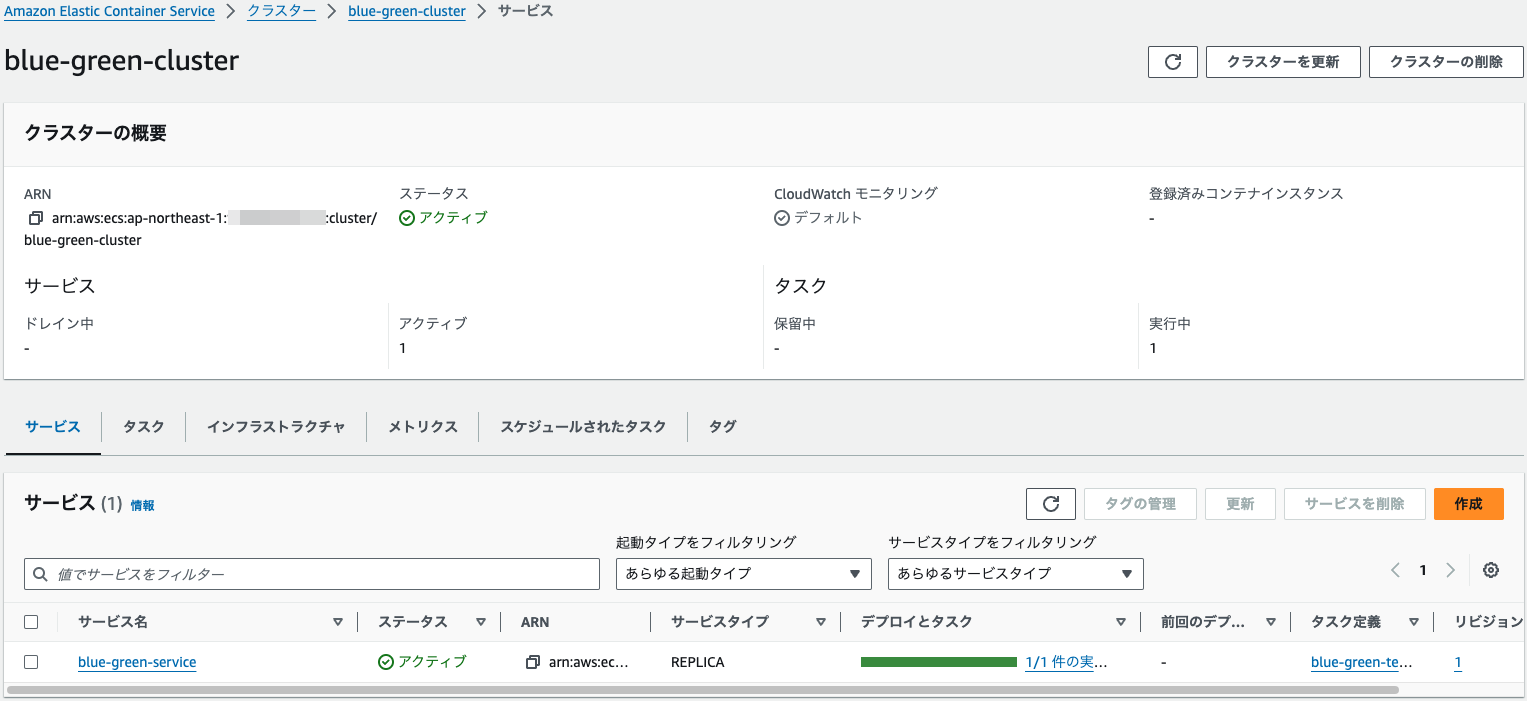Open the あらゆる起動タイプ filter dropdown

click(x=743, y=573)
